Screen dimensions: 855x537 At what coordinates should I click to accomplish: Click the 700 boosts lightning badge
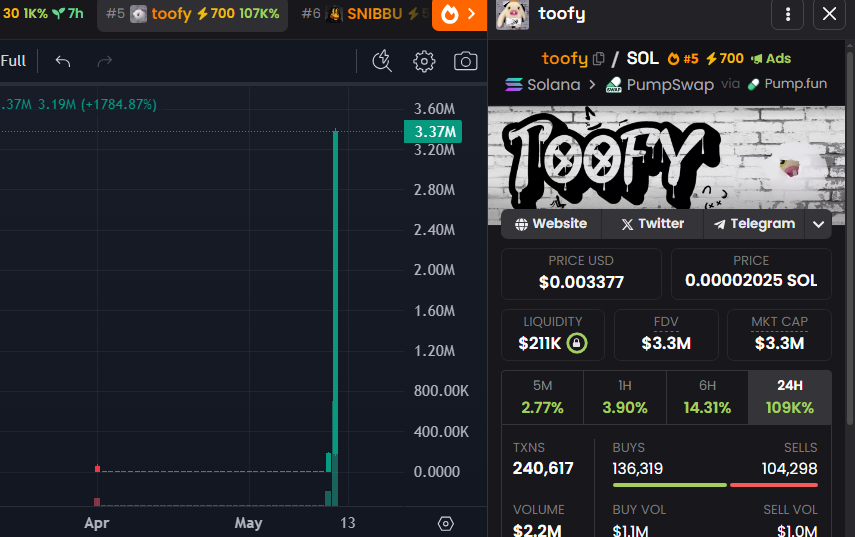click(725, 58)
